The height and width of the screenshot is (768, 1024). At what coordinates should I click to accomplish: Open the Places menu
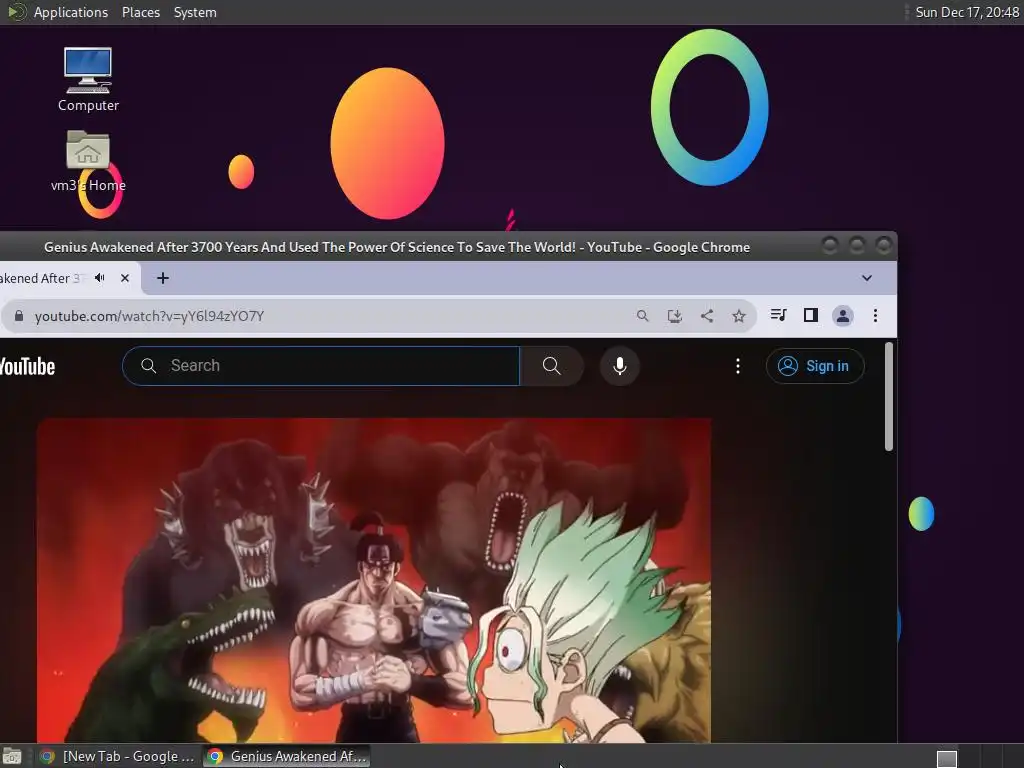click(141, 12)
